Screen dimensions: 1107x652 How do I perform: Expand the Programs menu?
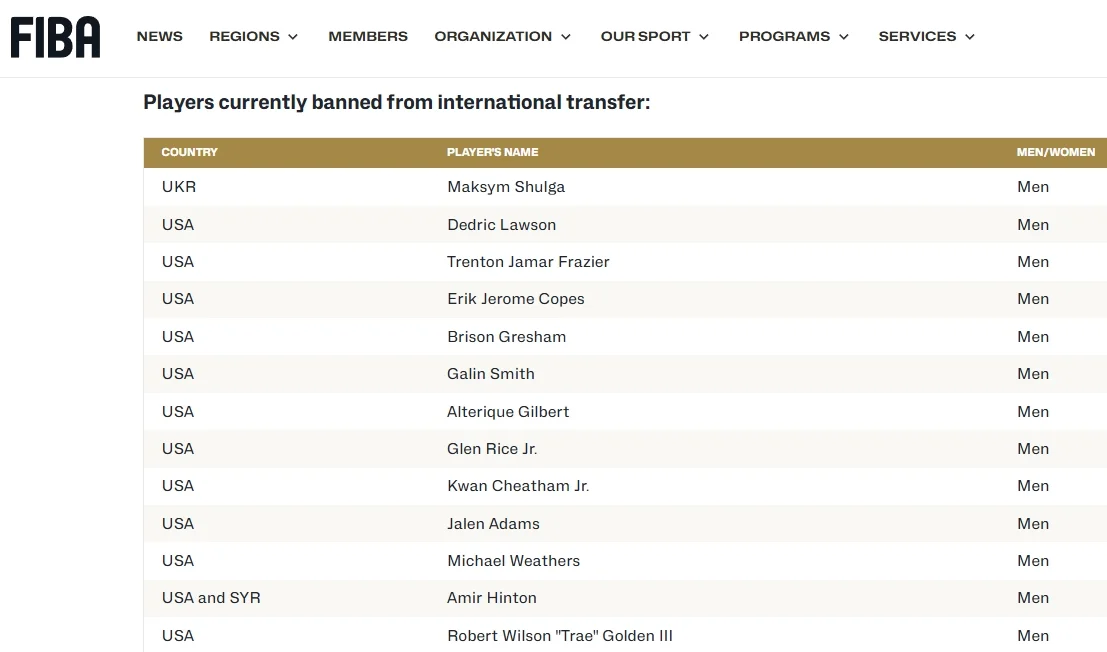[794, 36]
